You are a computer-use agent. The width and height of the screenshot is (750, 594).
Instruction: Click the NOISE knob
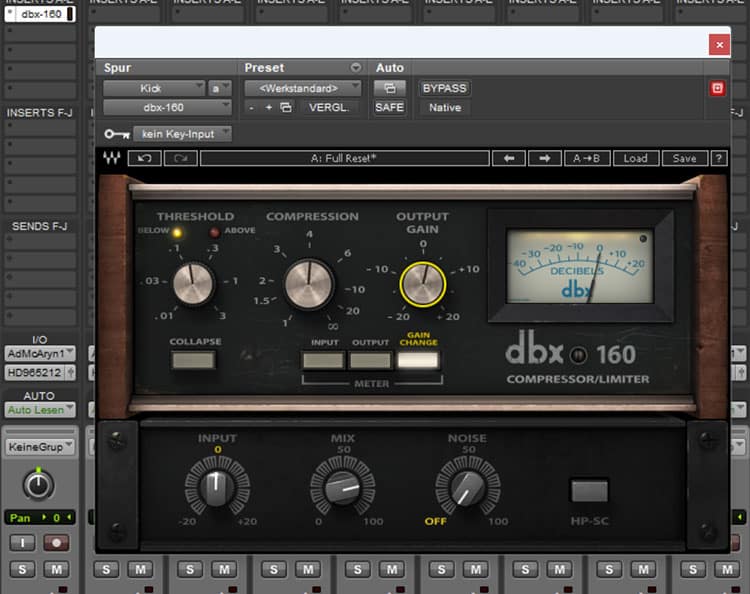tap(468, 487)
